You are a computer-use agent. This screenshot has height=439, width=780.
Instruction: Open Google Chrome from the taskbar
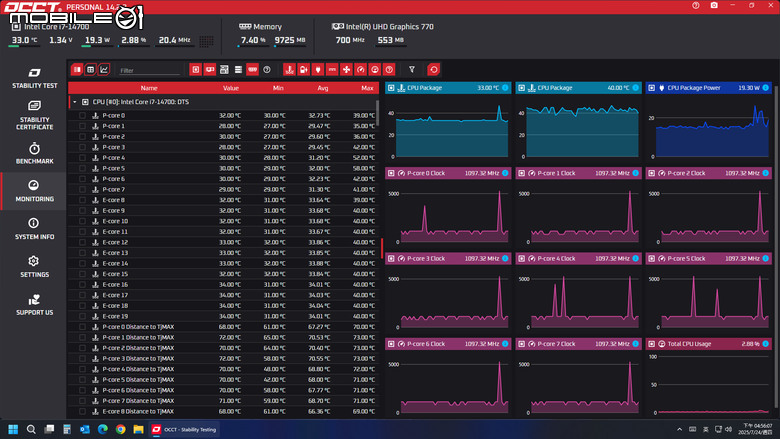point(120,429)
